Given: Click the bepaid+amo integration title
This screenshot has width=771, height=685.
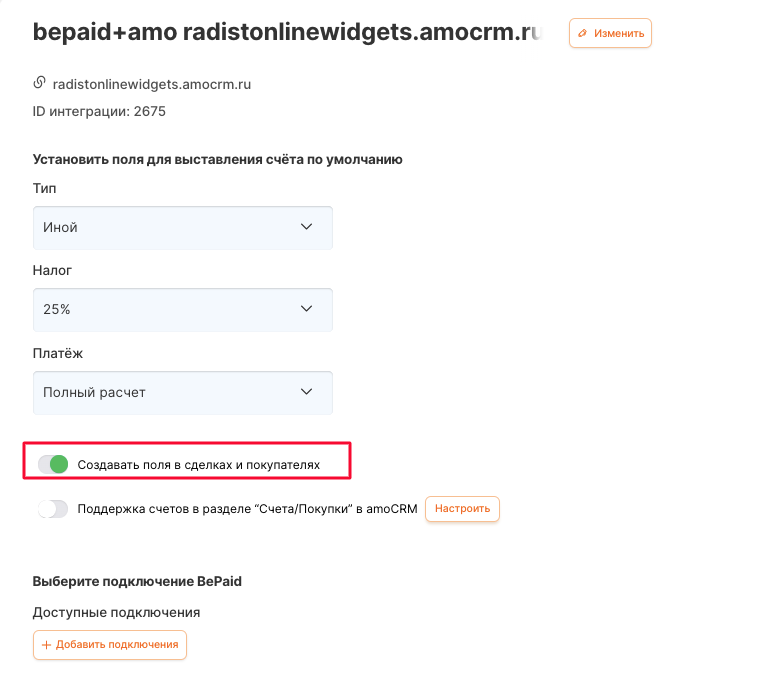Looking at the screenshot, I should (286, 32).
